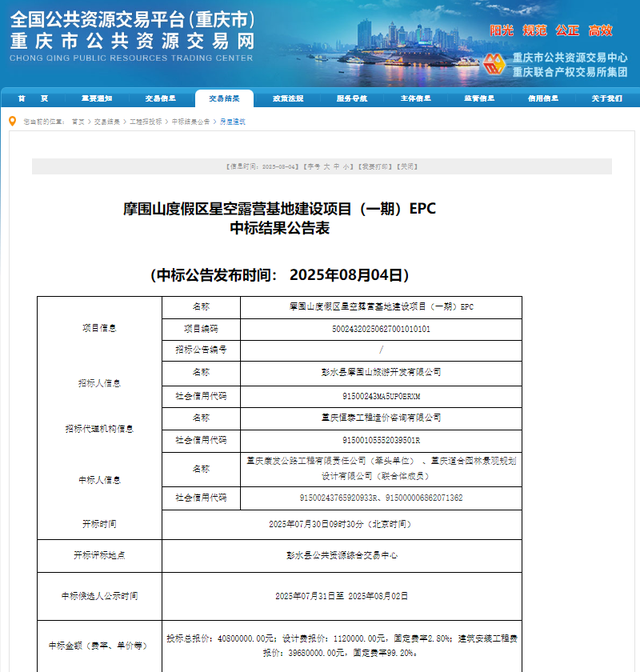Click the bid amount 投标总报价 cell
The image size is (640, 672).
[x=342, y=646]
